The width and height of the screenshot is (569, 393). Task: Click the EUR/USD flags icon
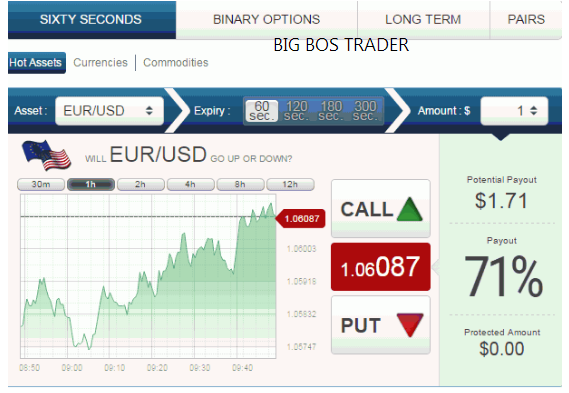tap(46, 156)
